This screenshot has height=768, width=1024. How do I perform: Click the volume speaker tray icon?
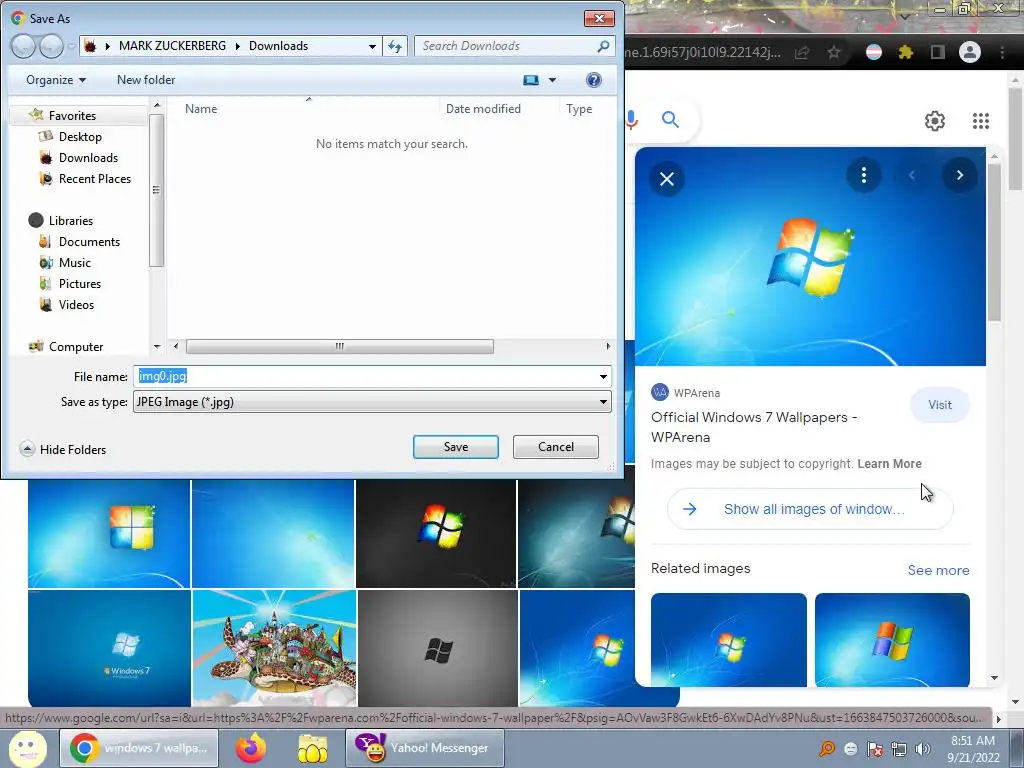(922, 749)
